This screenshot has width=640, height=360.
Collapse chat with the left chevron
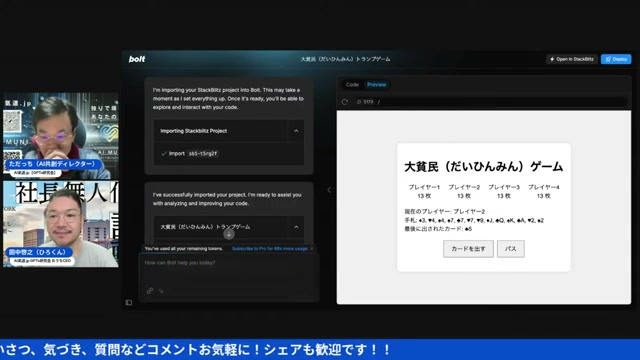click(329, 190)
